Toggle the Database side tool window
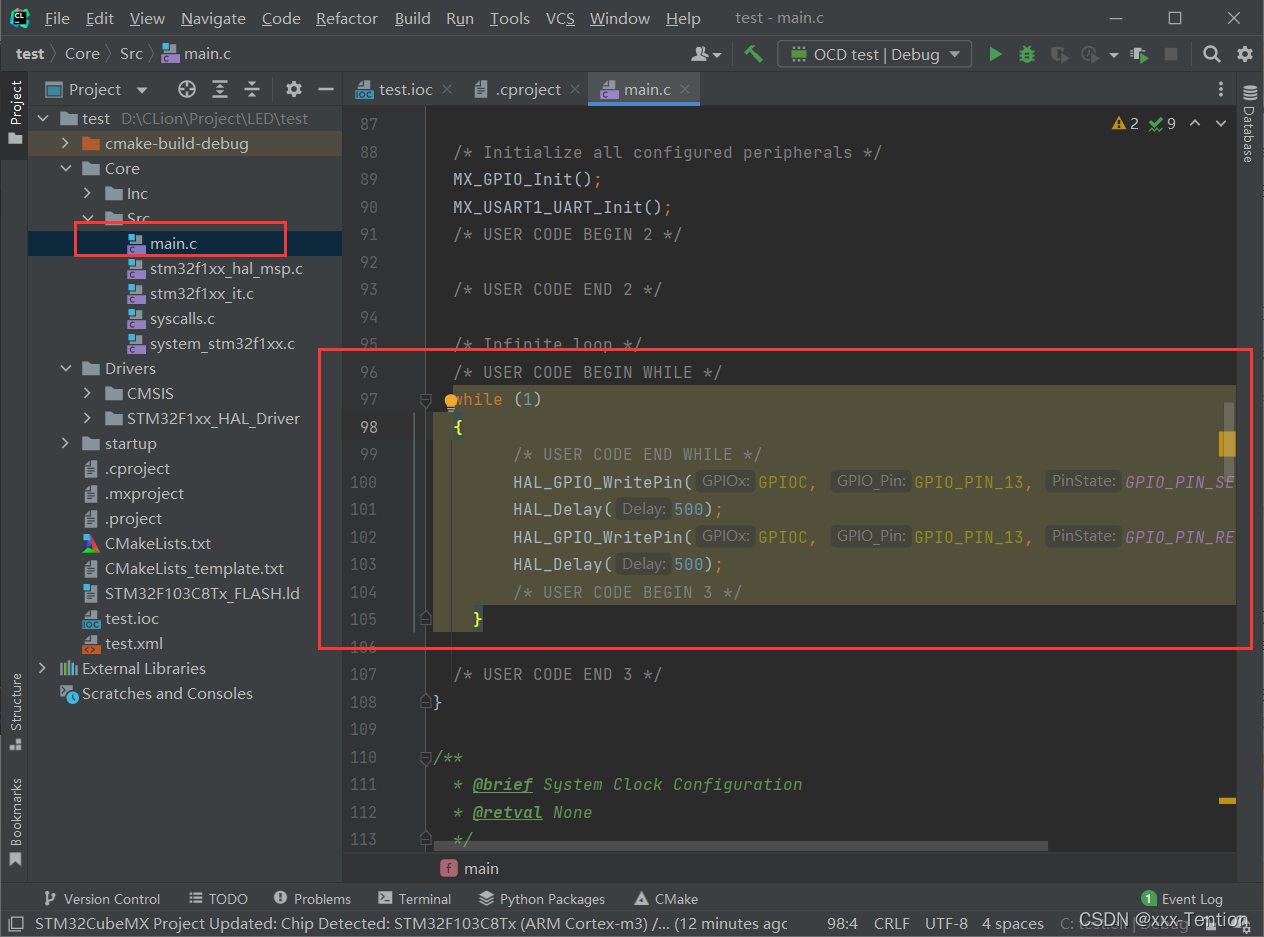 pos(1248,124)
